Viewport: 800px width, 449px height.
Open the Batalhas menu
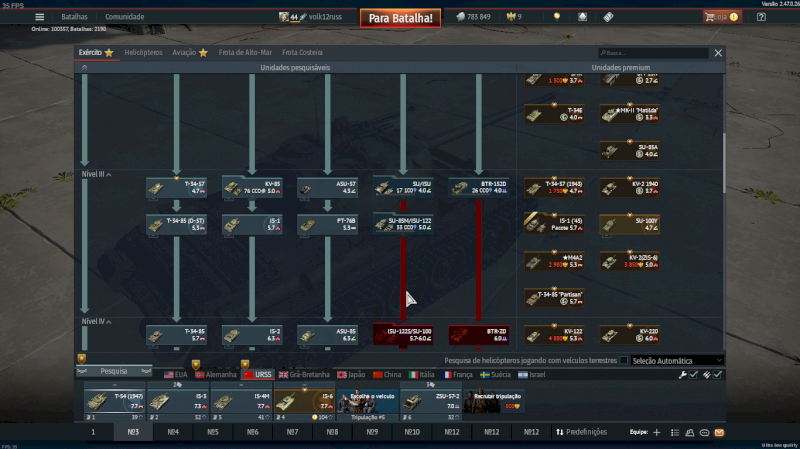(x=74, y=17)
